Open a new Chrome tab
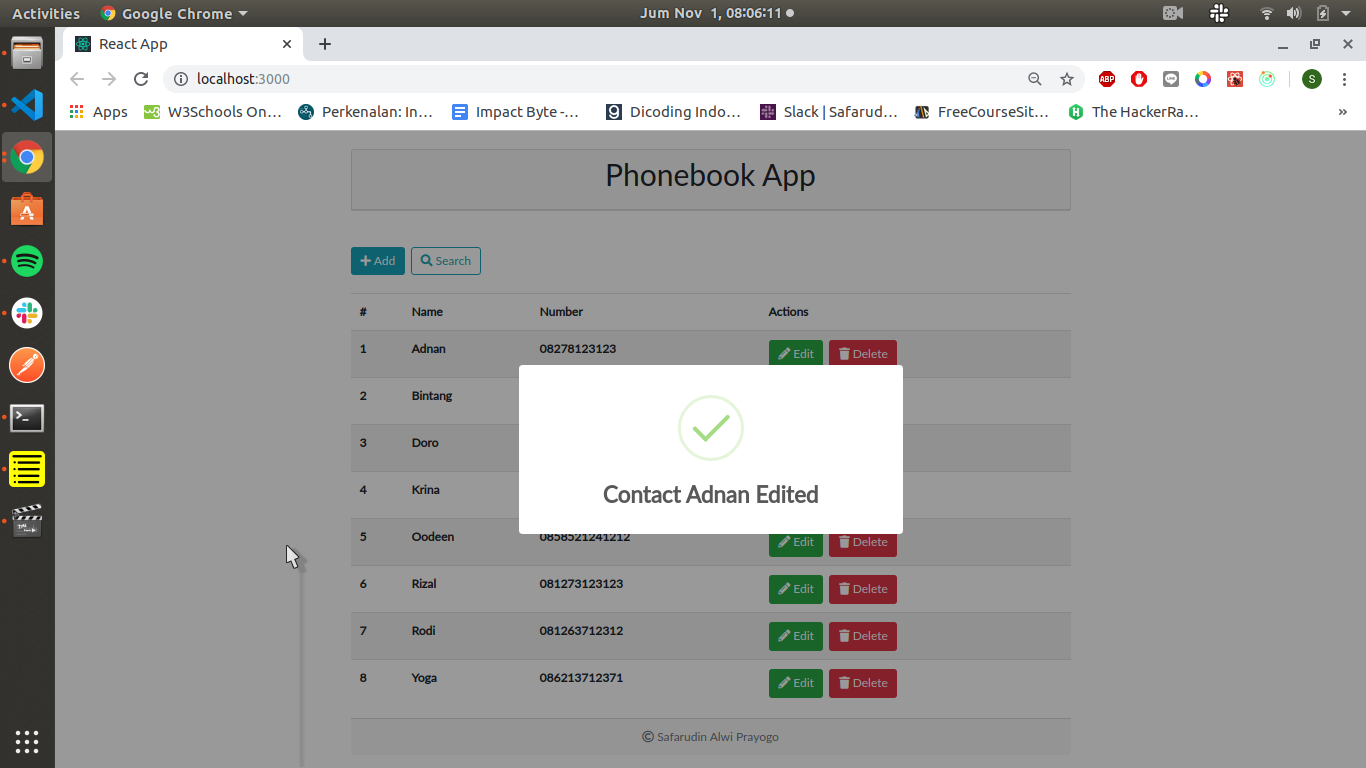1366x768 pixels. tap(325, 44)
